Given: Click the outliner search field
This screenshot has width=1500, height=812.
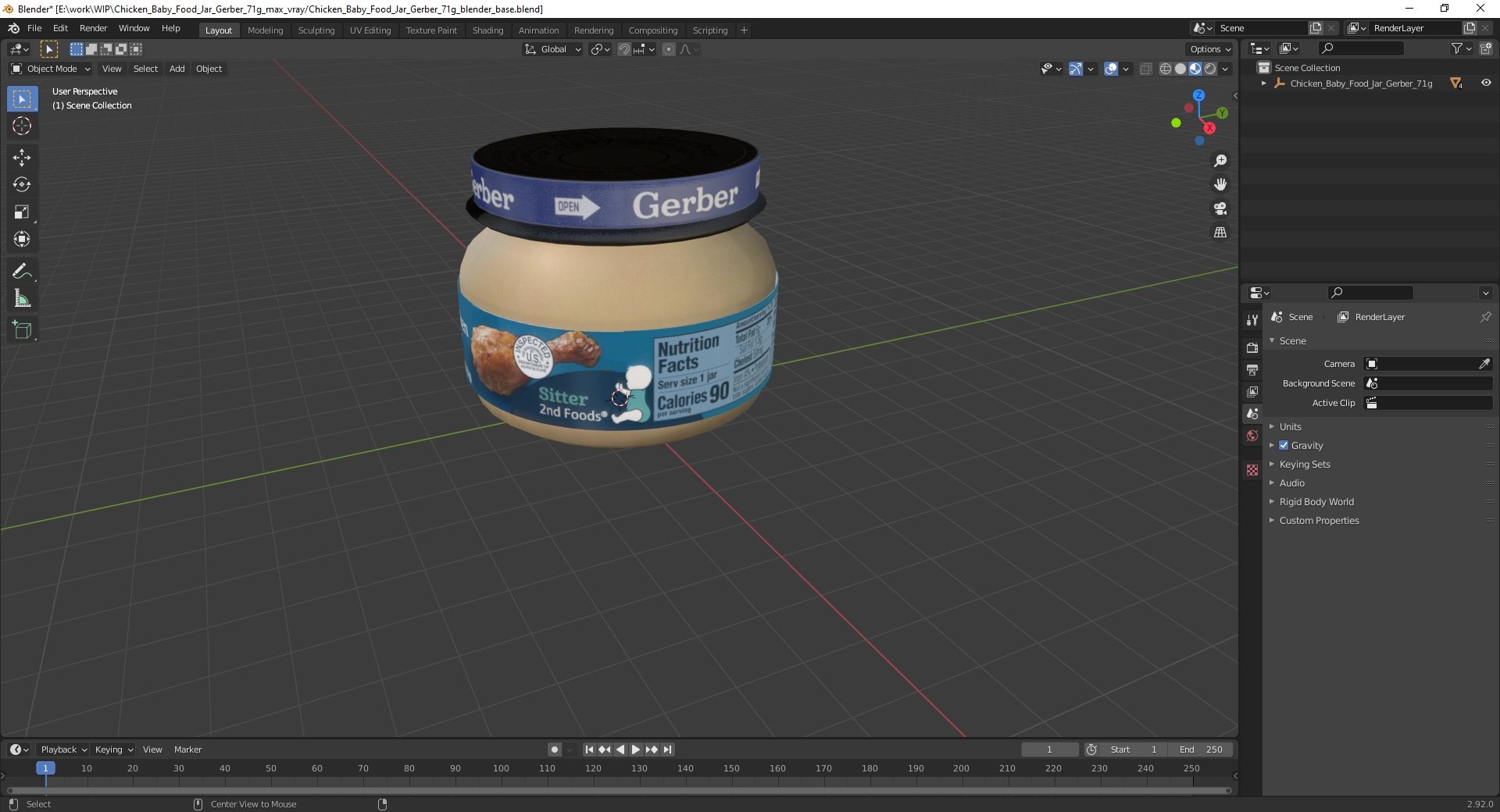Looking at the screenshot, I should pos(1359,48).
